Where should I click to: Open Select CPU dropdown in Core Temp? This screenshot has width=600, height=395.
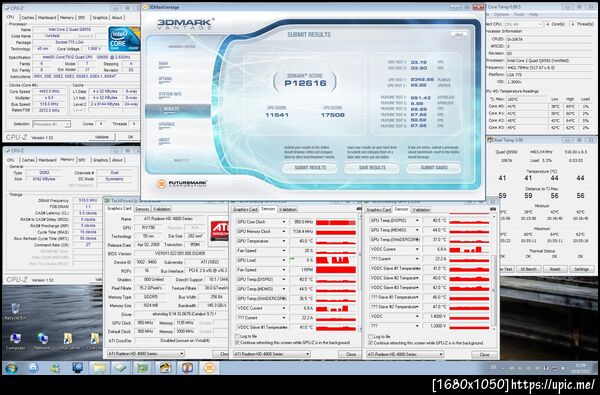(x=523, y=24)
